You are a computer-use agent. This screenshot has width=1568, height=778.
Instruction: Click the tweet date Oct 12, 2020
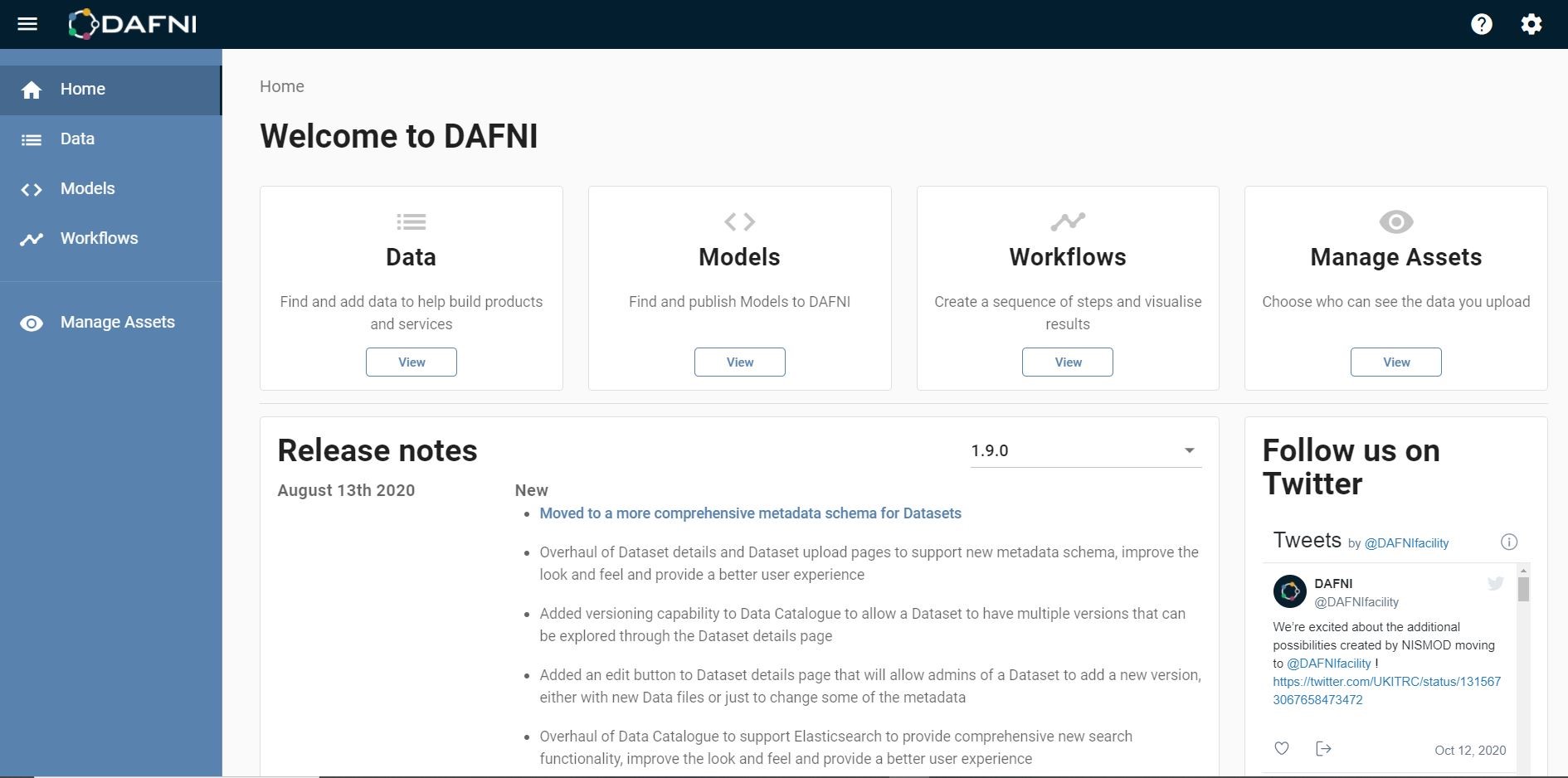[1470, 750]
